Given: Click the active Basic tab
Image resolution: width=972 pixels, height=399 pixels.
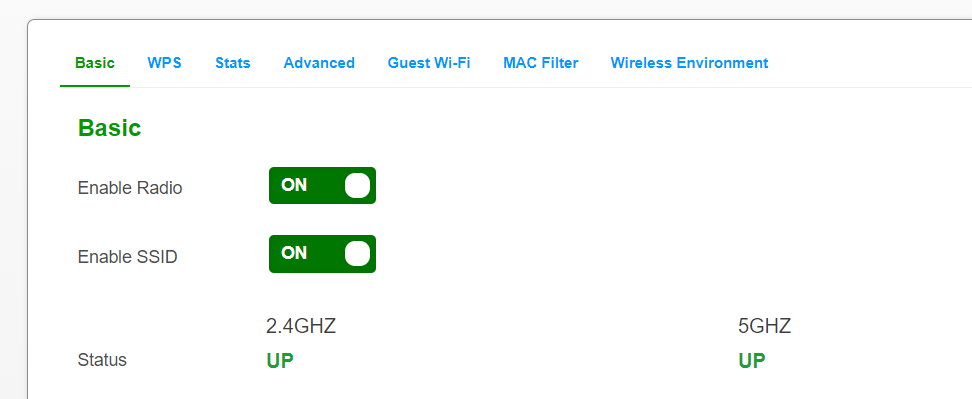Looking at the screenshot, I should (x=95, y=63).
